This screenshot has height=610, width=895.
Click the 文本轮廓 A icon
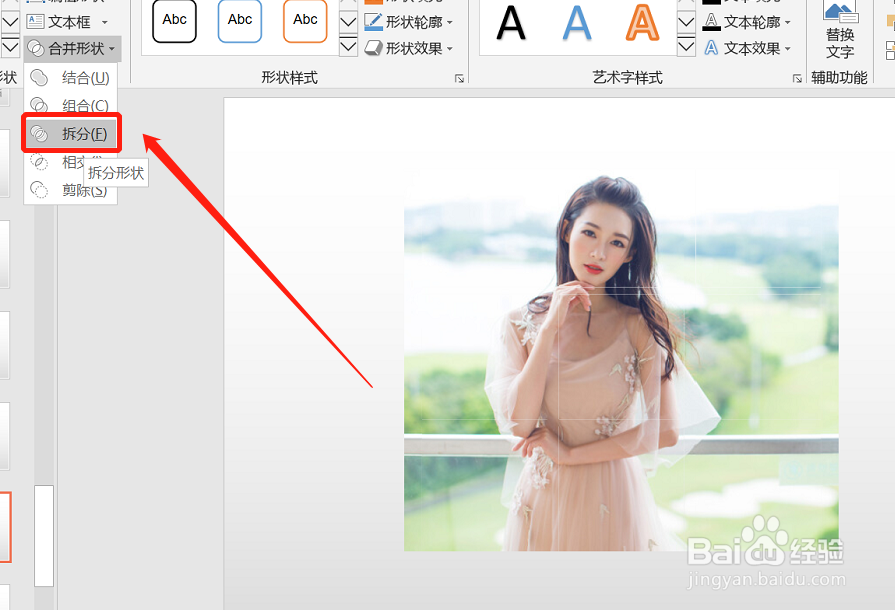[x=711, y=22]
